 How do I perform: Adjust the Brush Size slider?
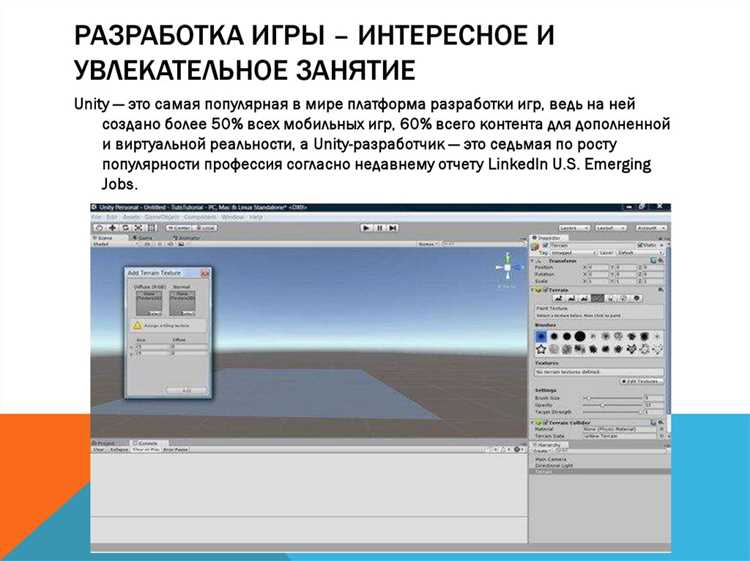pyautogui.click(x=613, y=398)
